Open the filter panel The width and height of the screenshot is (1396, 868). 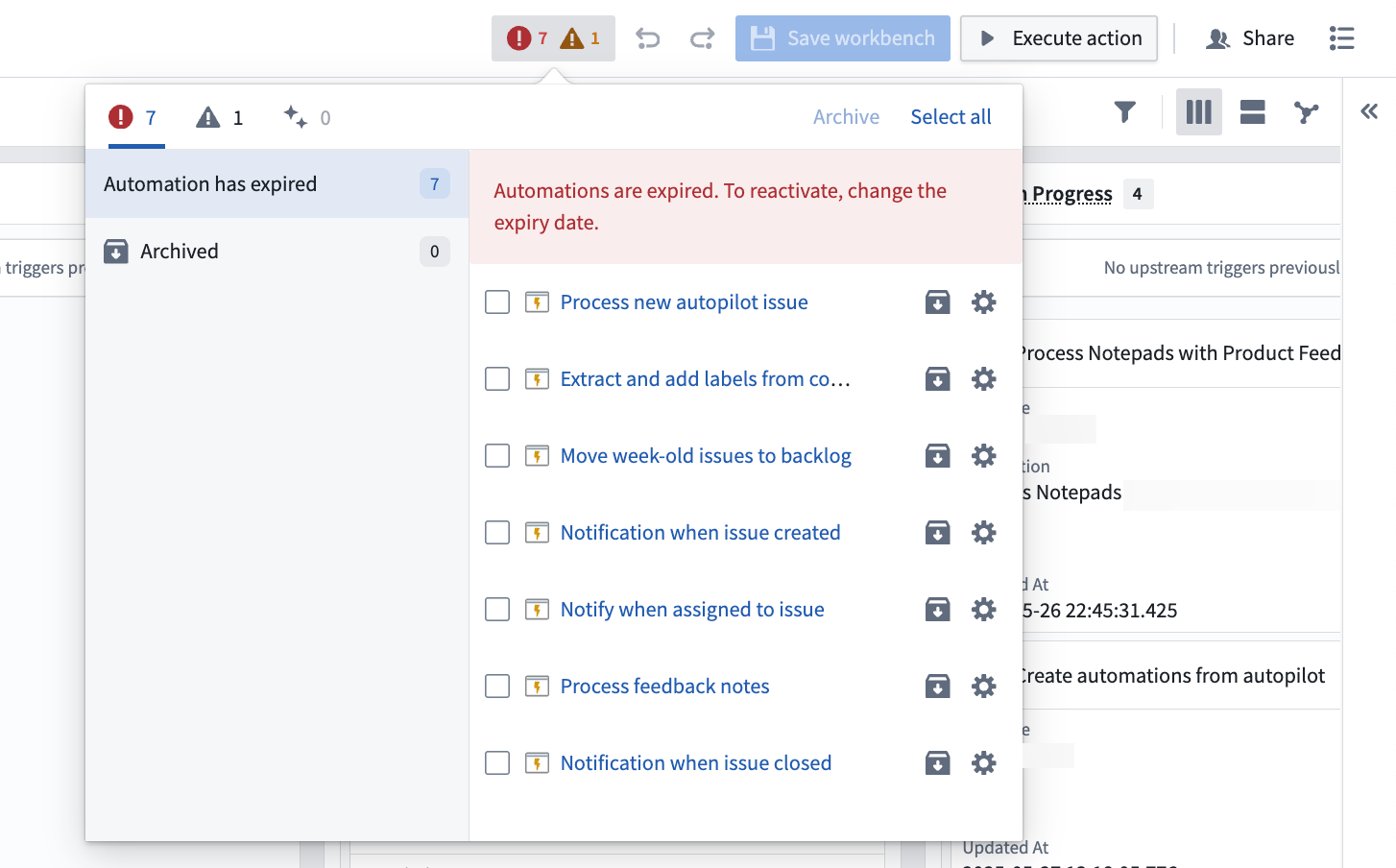[1124, 112]
